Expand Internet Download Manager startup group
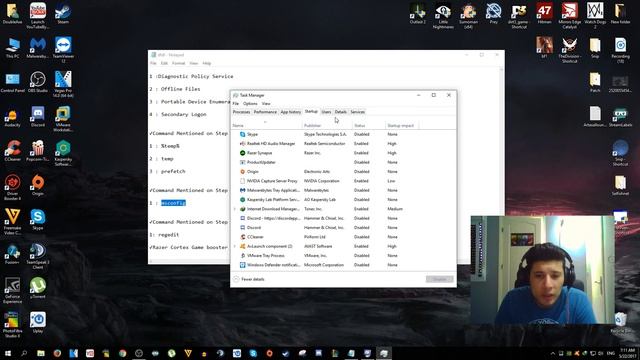The height and width of the screenshot is (360, 640). pos(235,209)
